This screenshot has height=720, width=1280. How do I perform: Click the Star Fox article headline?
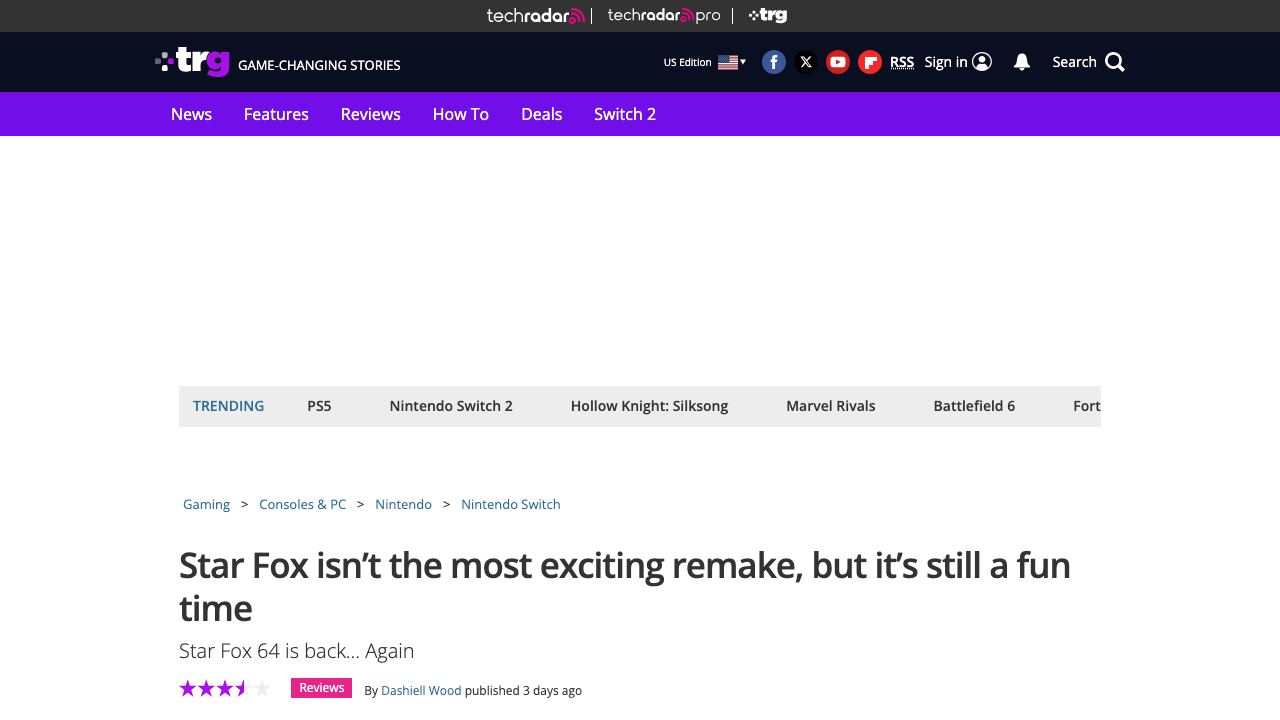[x=625, y=586]
